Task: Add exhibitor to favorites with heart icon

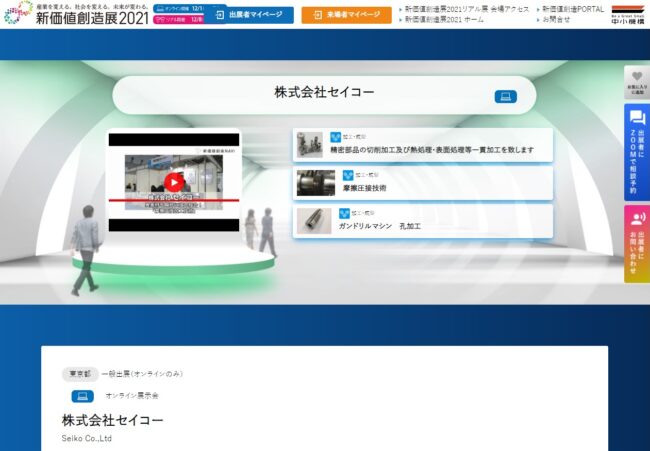Action: (x=636, y=82)
